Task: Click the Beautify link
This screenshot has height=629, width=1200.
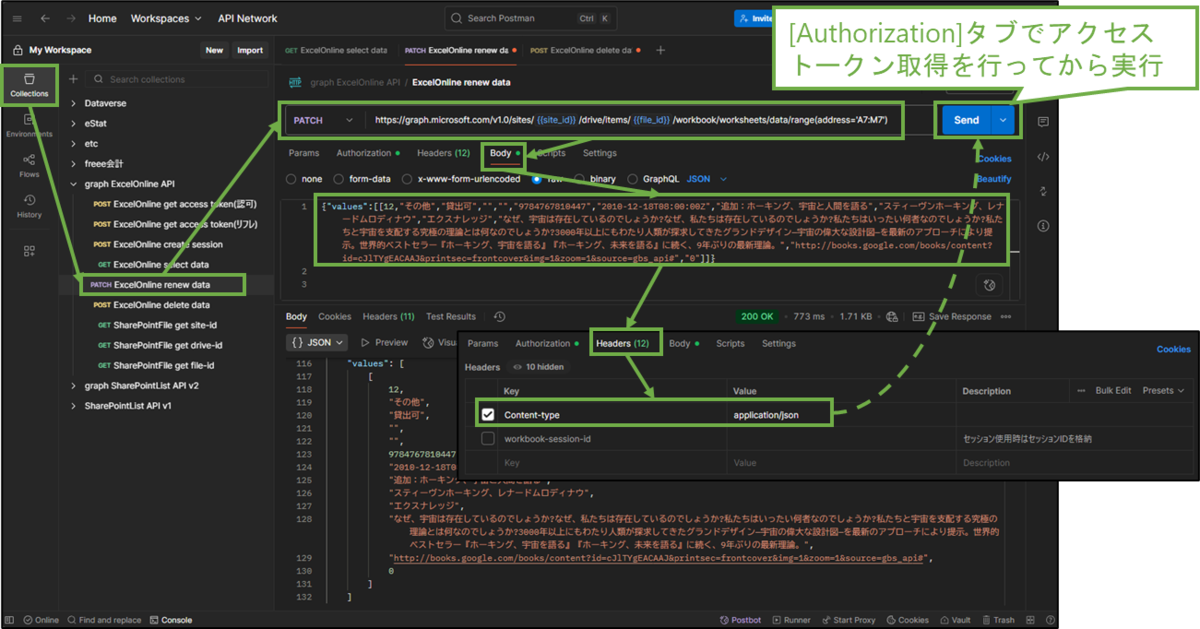Action: coord(994,179)
